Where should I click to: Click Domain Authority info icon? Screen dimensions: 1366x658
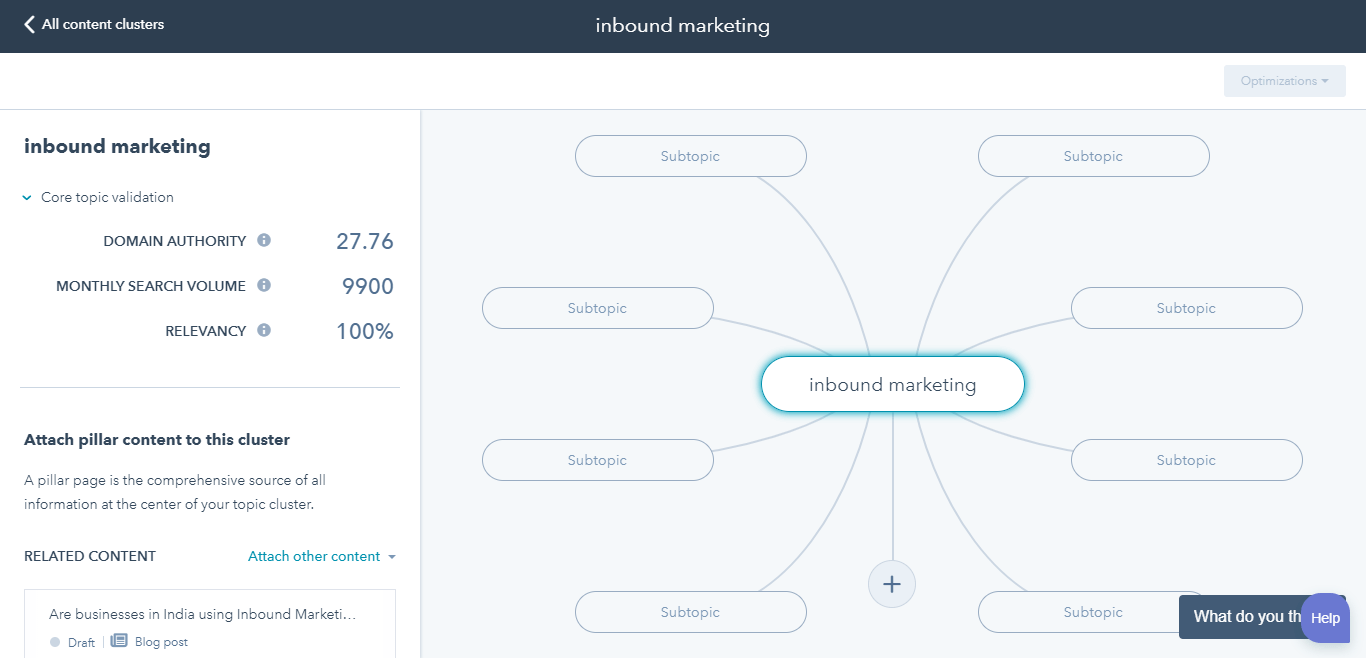pyautogui.click(x=264, y=240)
